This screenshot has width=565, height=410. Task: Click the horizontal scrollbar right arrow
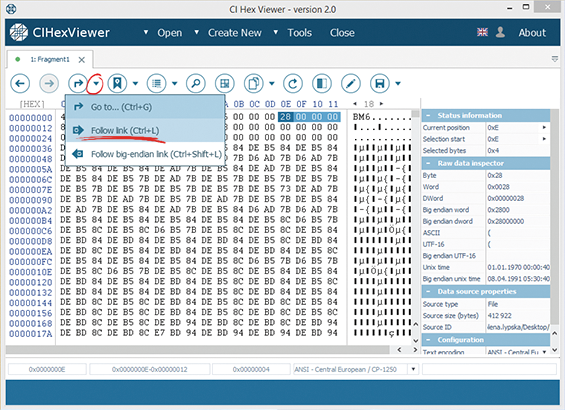[415, 350]
